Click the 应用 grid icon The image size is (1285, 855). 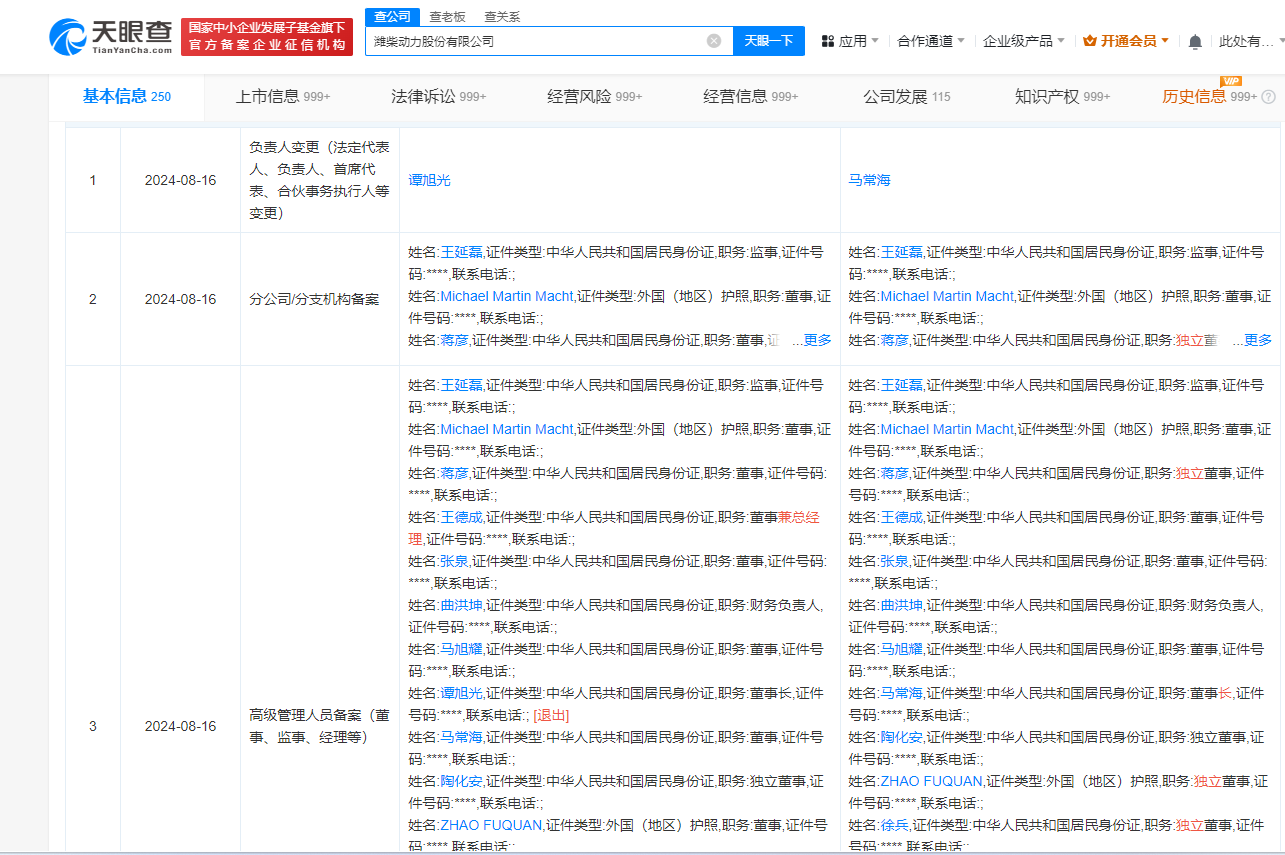click(x=828, y=41)
